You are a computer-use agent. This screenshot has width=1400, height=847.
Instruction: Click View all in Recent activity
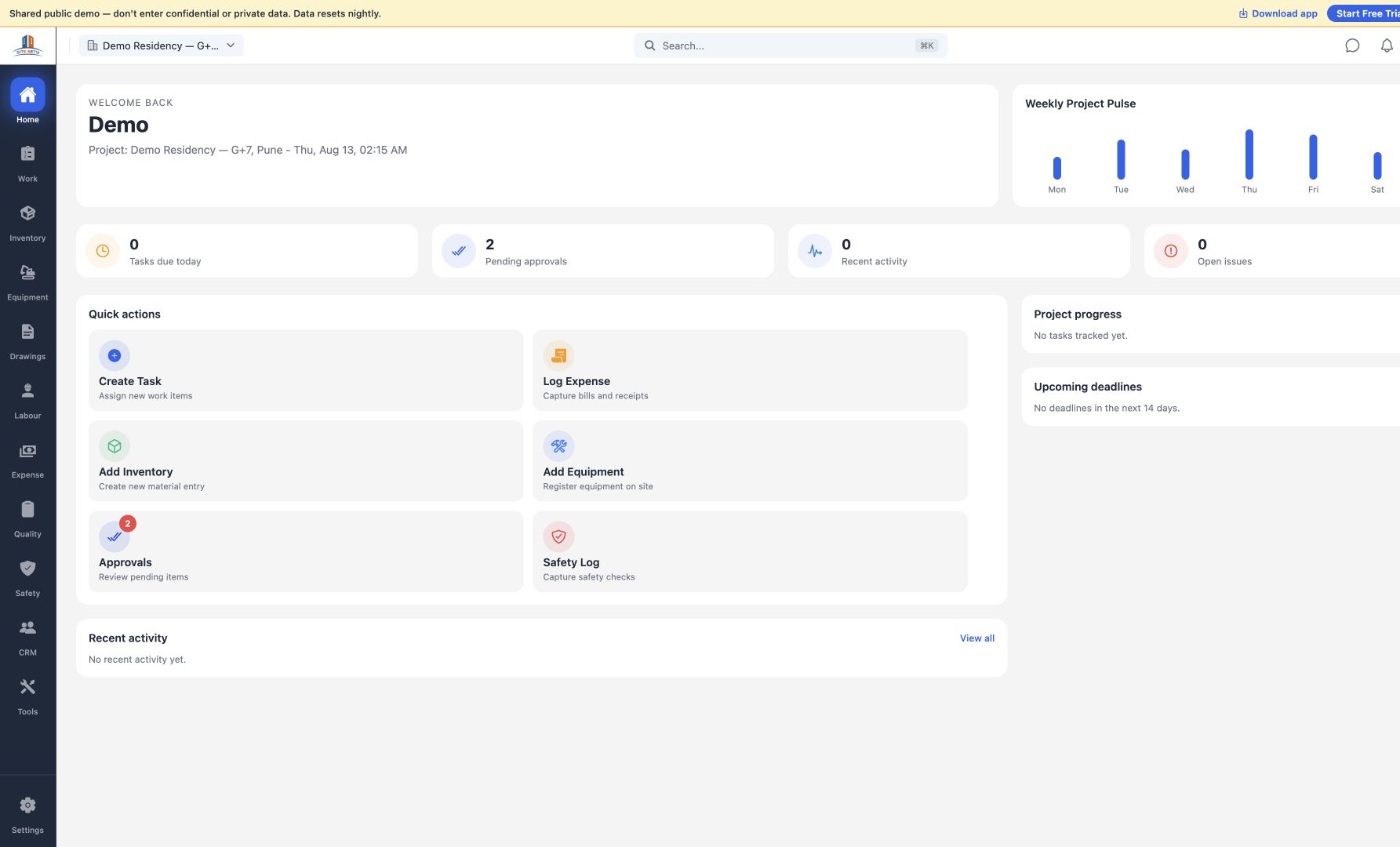pos(977,638)
